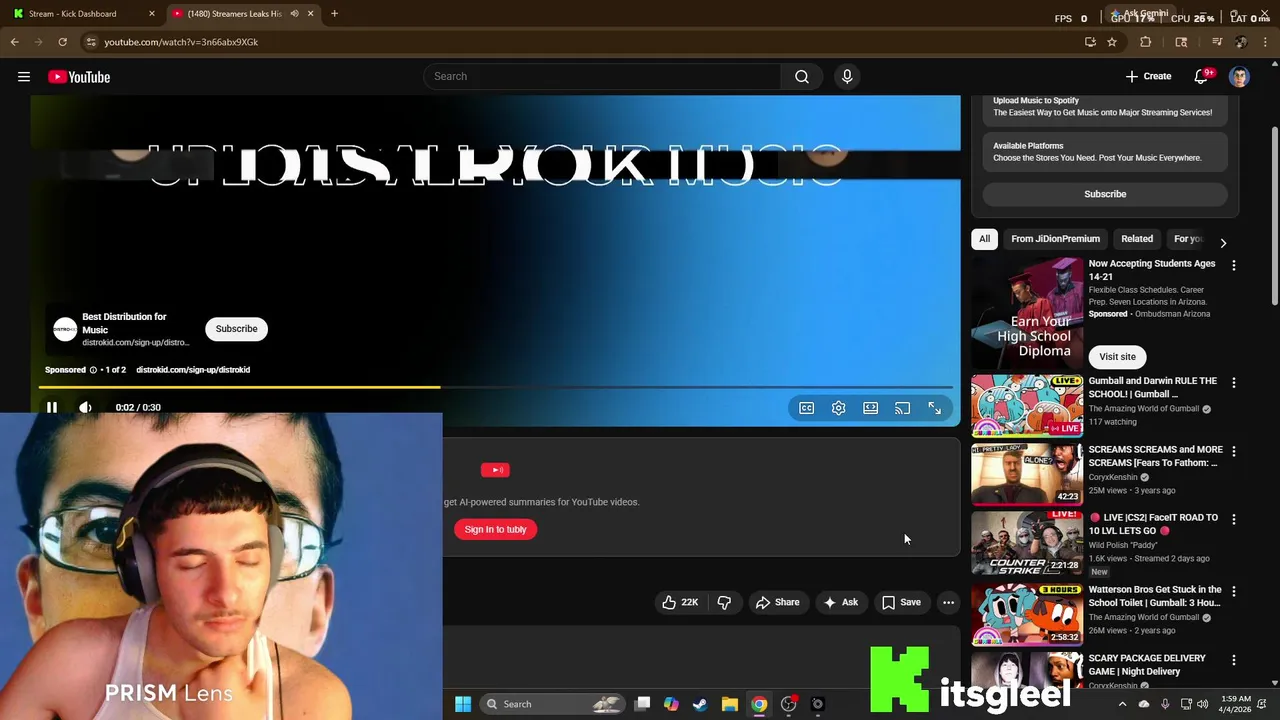The width and height of the screenshot is (1280, 720).
Task: Open Counter Strike 2:21:28 thumbnail
Action: point(1027,543)
